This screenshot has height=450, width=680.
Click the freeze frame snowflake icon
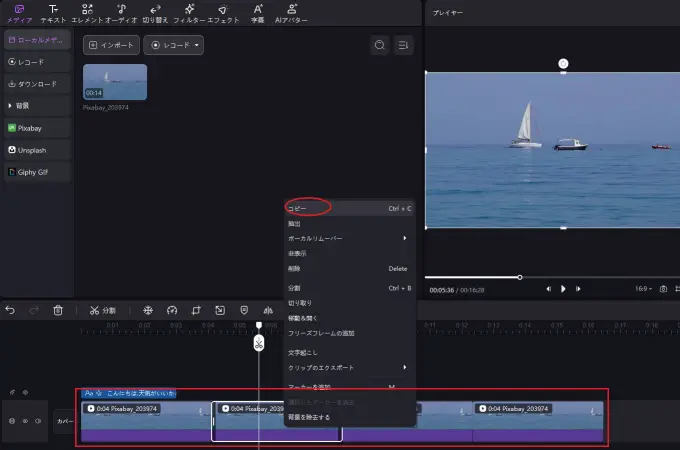pyautogui.click(x=148, y=310)
